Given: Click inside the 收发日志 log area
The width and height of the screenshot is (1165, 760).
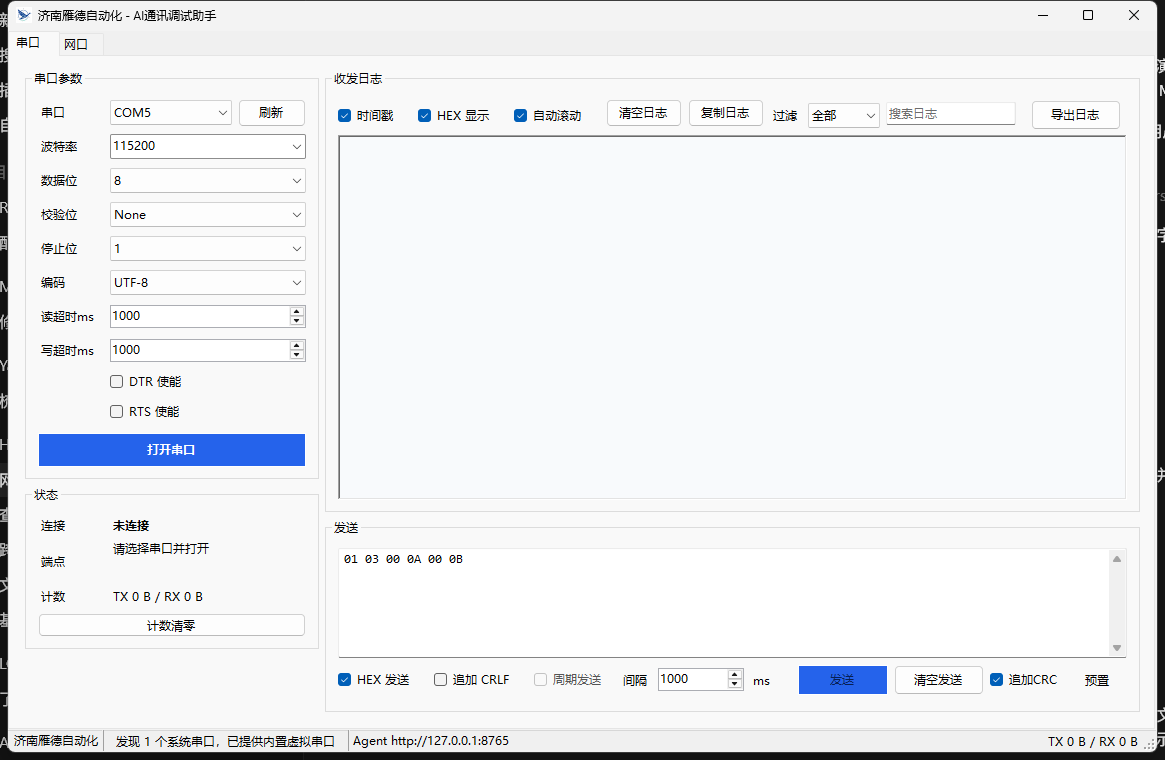Looking at the screenshot, I should [x=732, y=317].
